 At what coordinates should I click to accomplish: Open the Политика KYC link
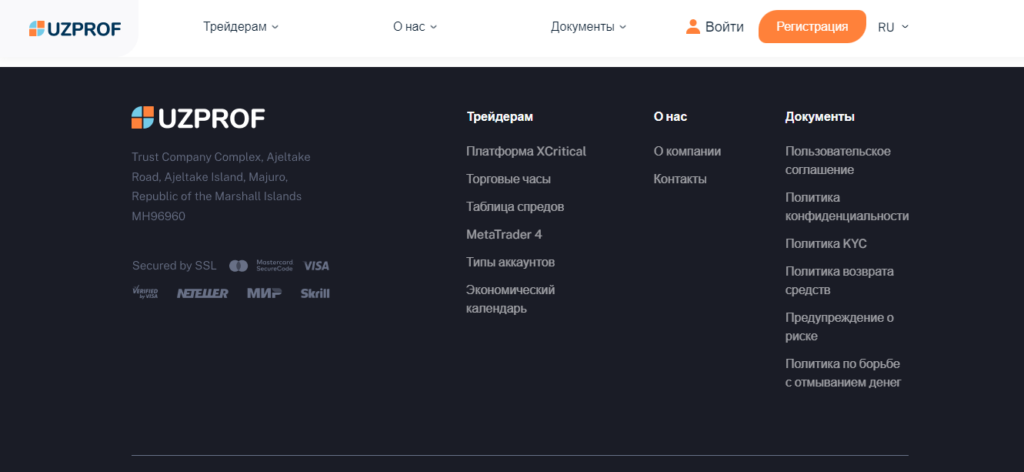826,244
